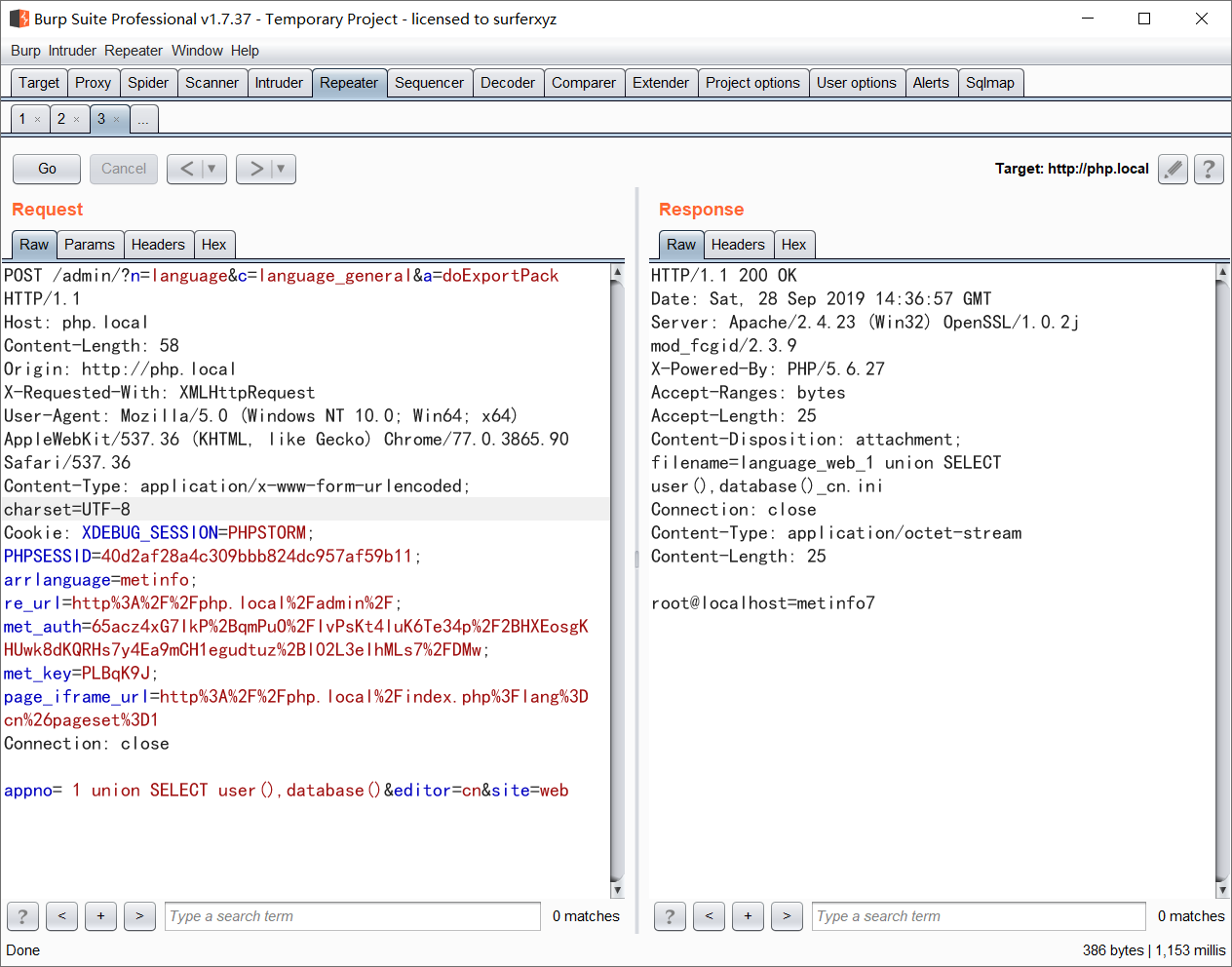Open back history dropdown arrow
Screen dimensions: 1232x967
(x=212, y=169)
